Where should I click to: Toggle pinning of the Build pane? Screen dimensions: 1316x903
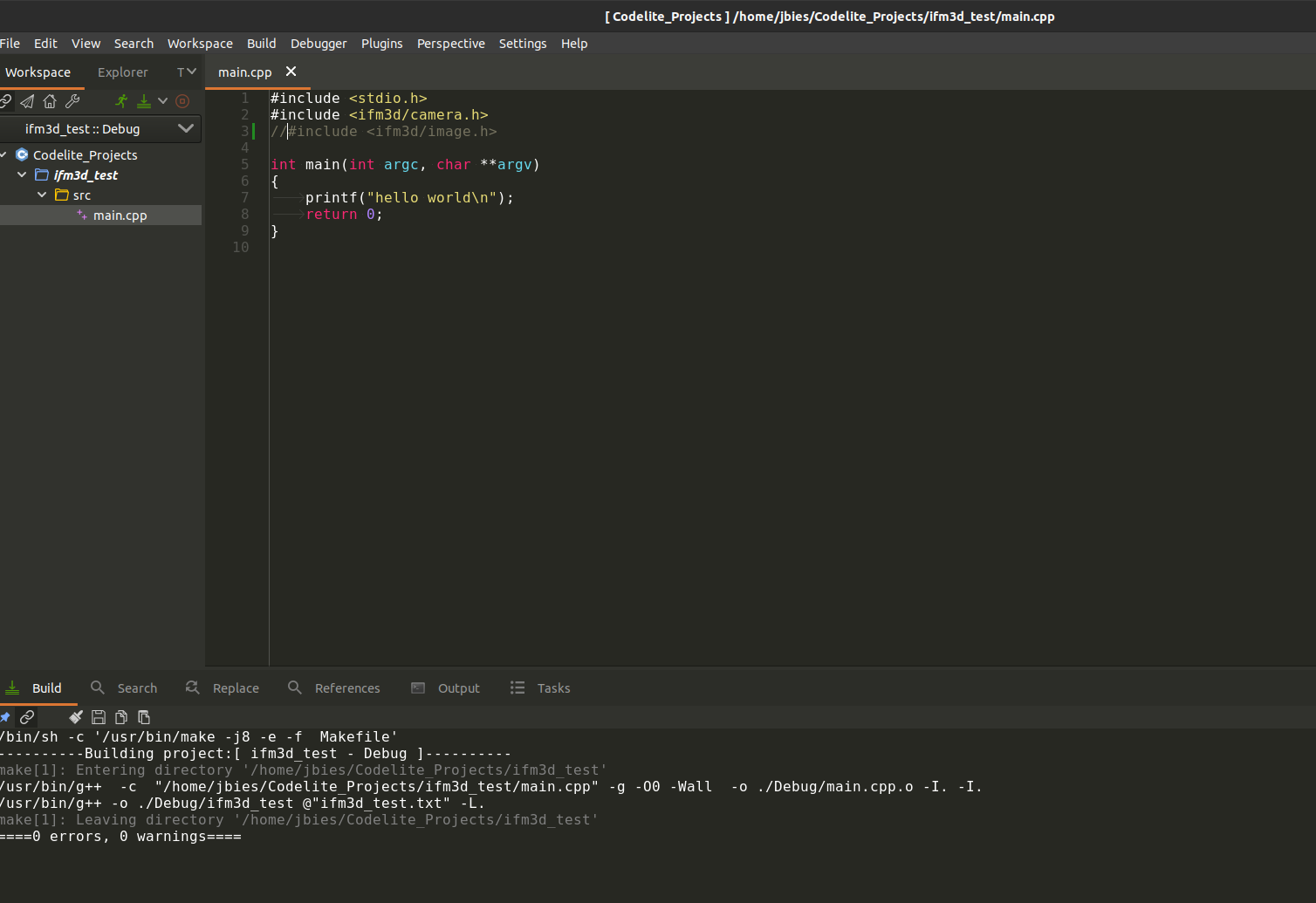pos(5,717)
